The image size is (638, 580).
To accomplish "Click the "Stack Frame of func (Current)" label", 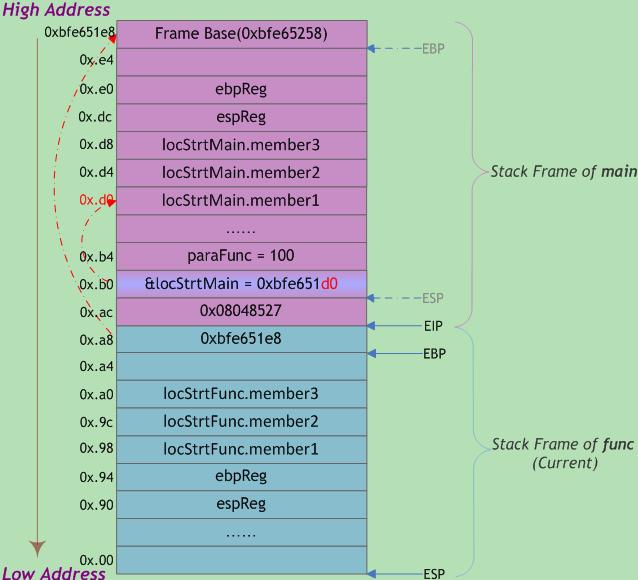I will click(564, 453).
